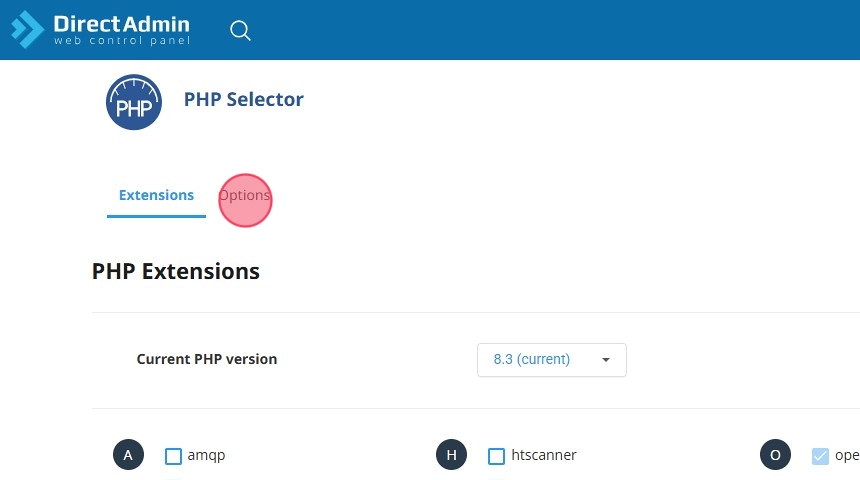
Task: Open search with the magnifier icon
Action: [240, 30]
